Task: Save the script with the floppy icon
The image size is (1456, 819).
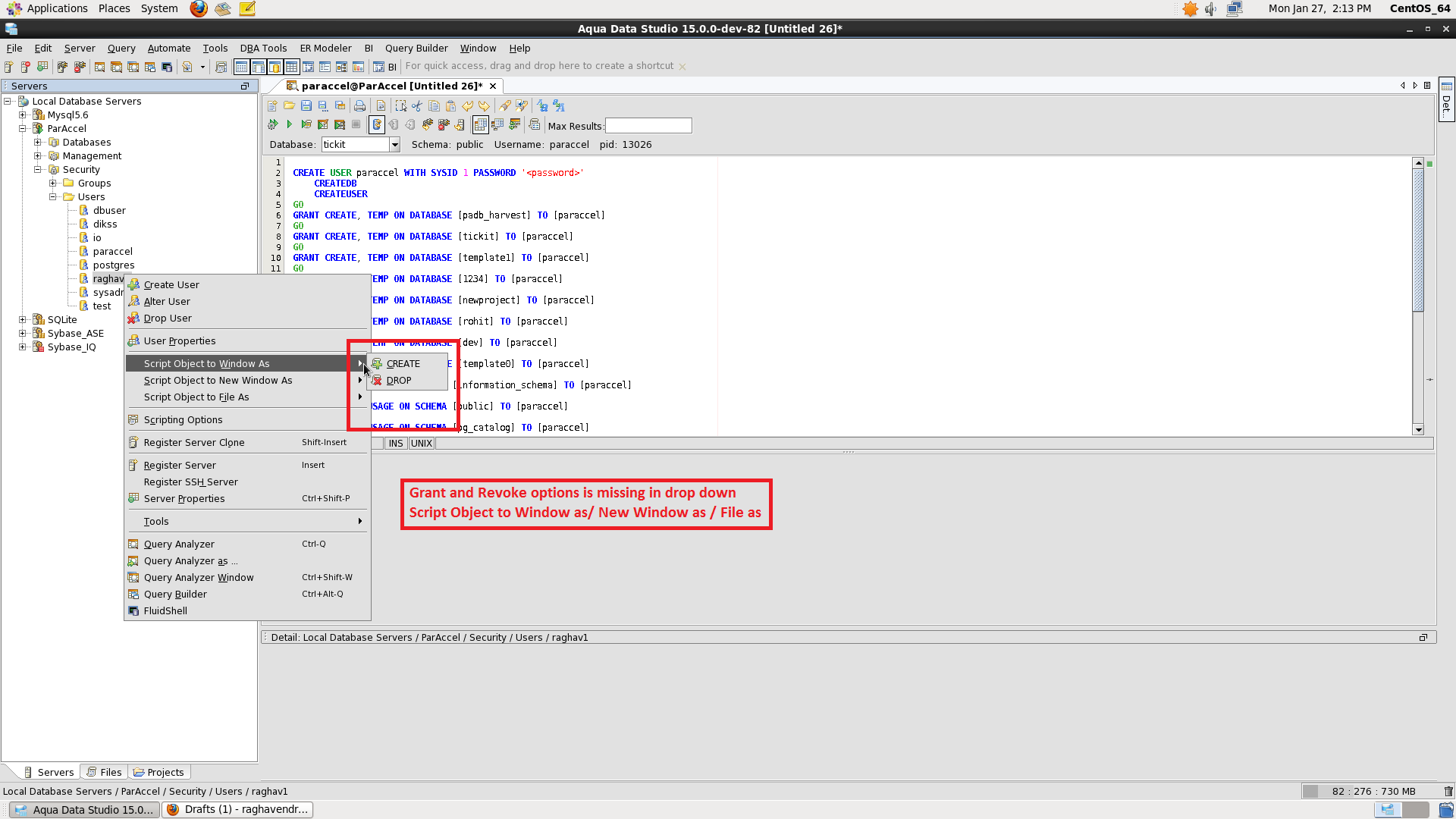Action: coord(306,106)
